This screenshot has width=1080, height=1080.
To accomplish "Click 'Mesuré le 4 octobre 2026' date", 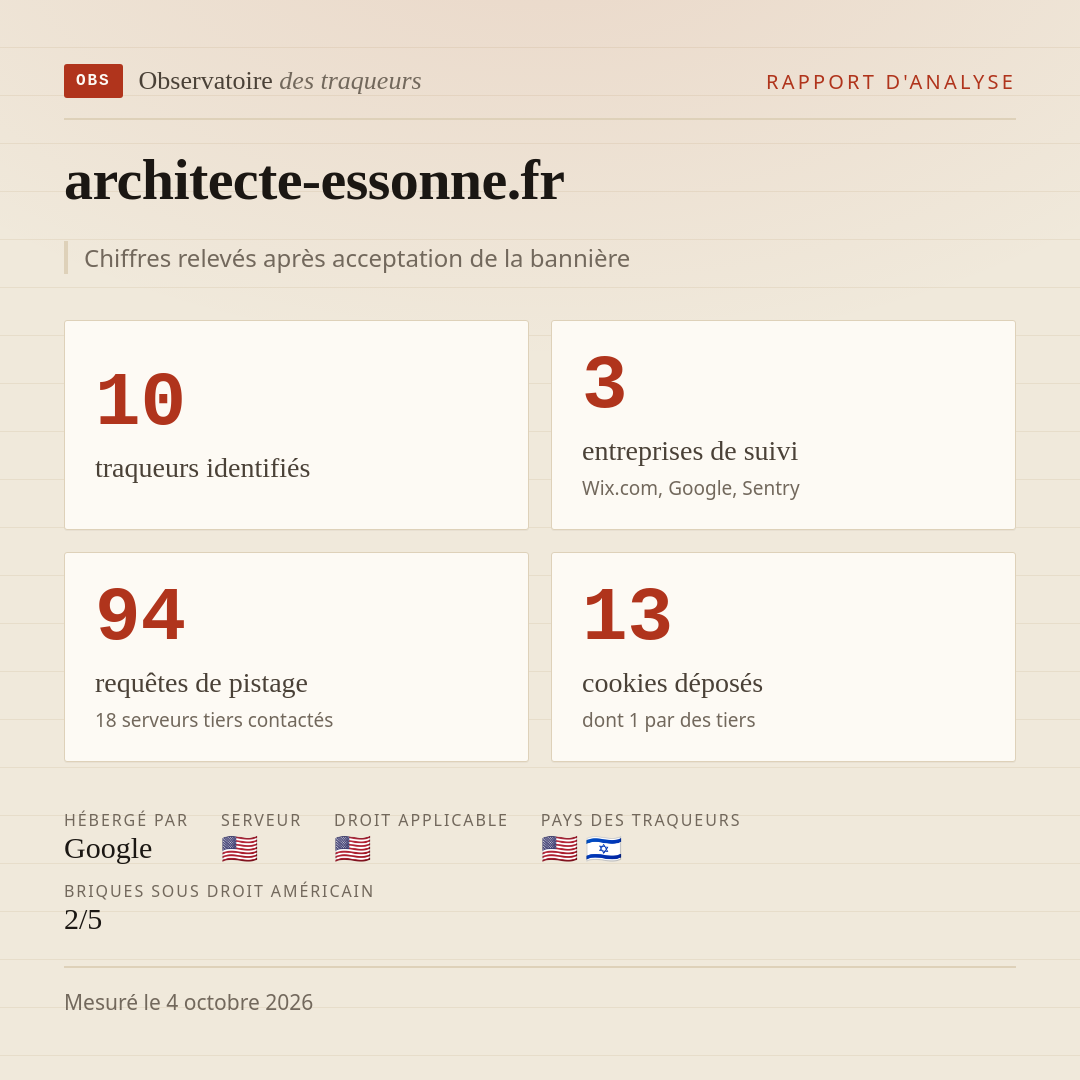I will 189,1002.
